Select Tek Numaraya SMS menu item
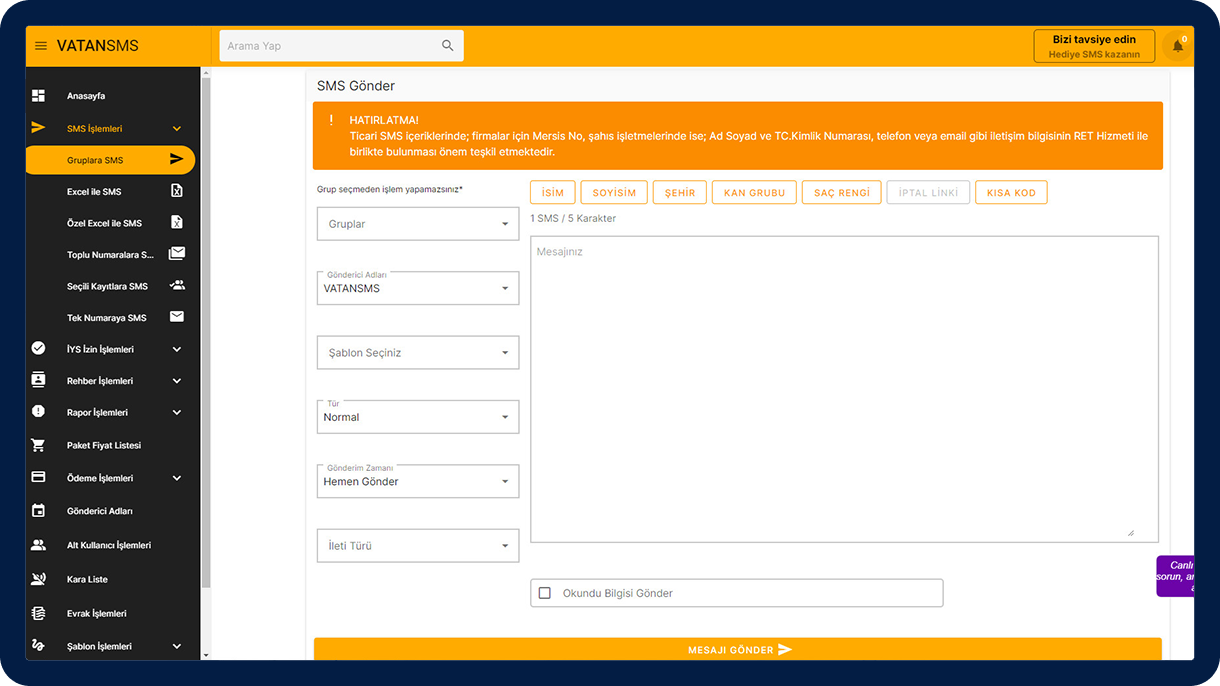Screen dimensions: 1220x686 (106, 318)
